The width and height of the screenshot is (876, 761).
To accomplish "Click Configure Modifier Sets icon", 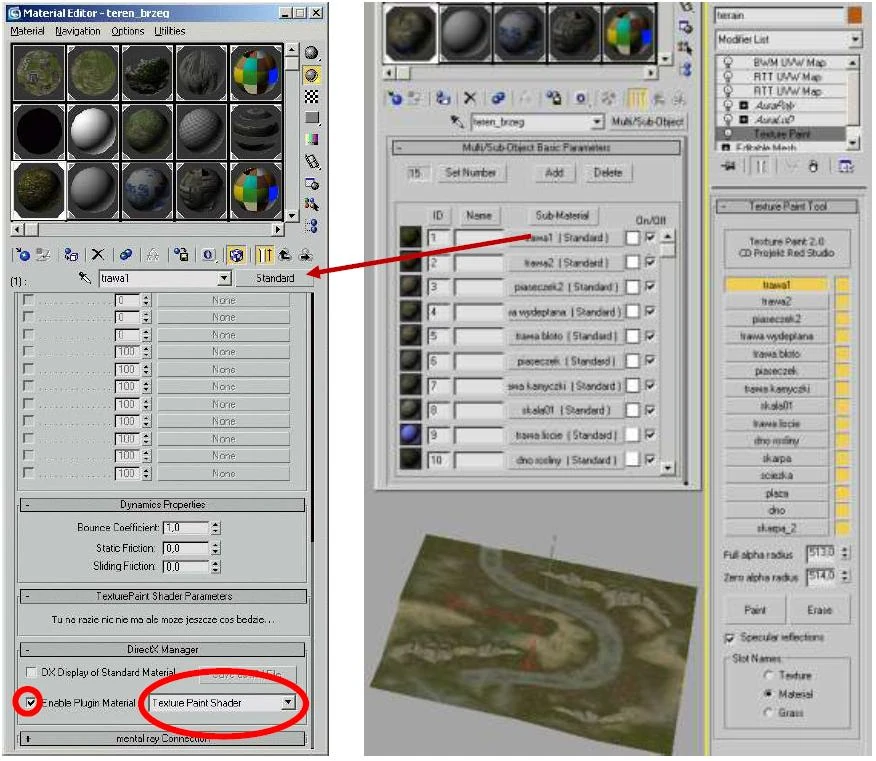I will coord(846,166).
